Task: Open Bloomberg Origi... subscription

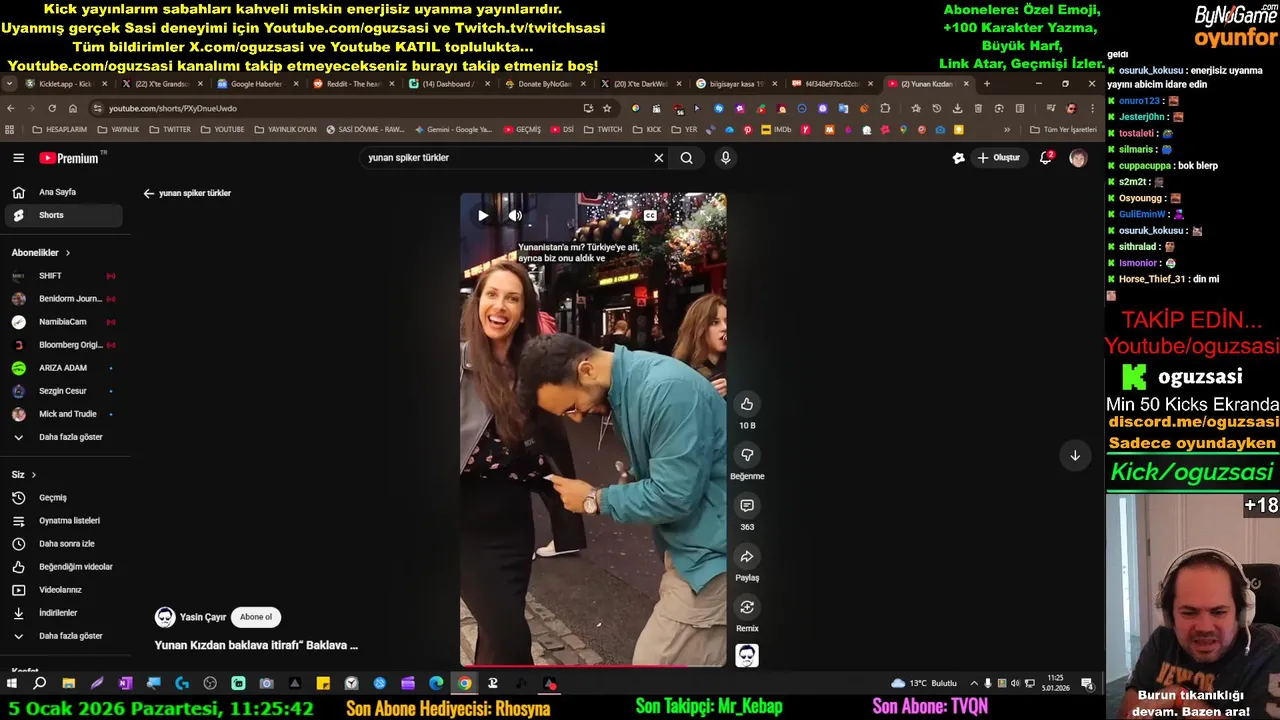Action: pos(65,345)
